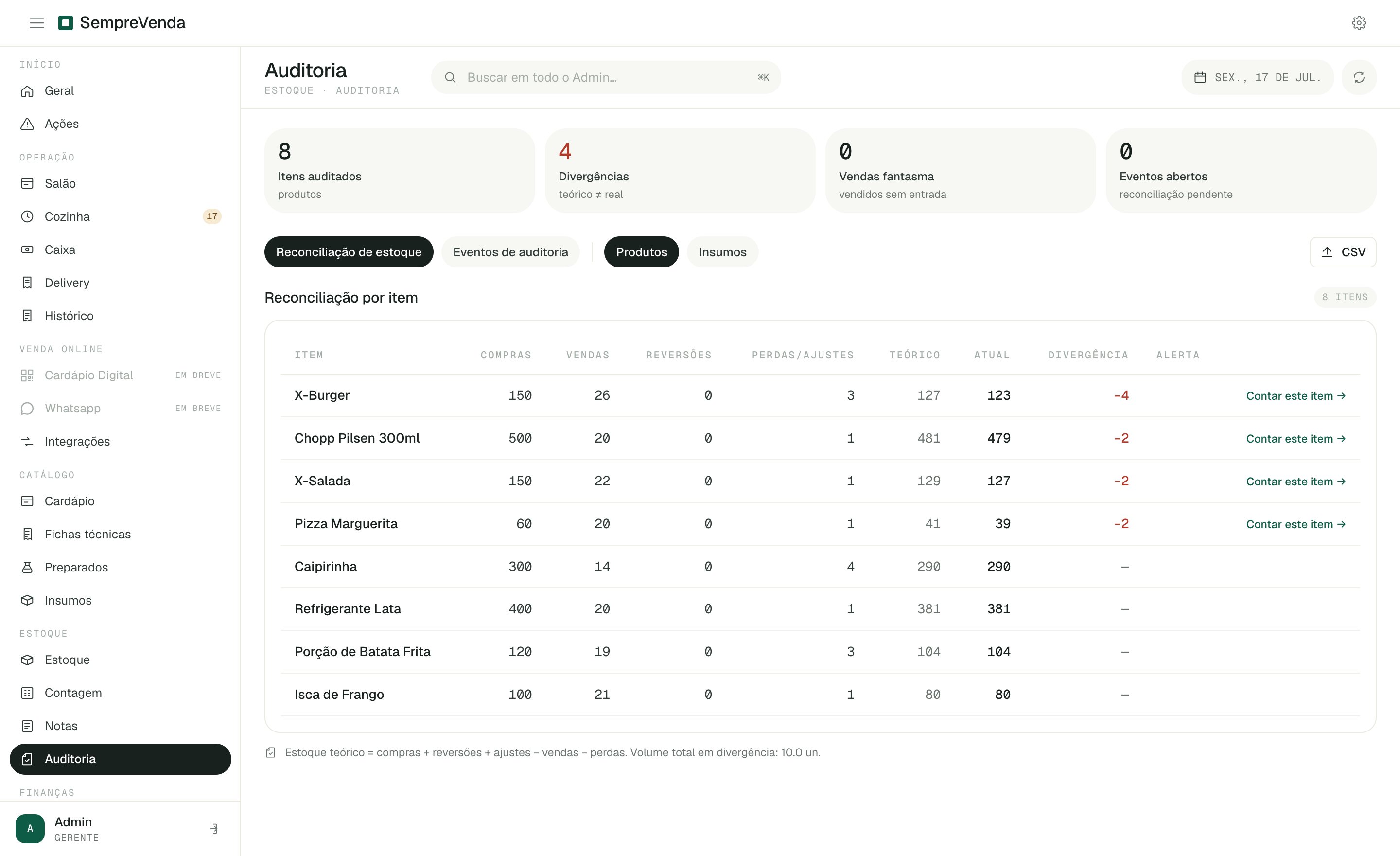This screenshot has height=856, width=1400.
Task: Click the Fichas técnicas icon
Action: pyautogui.click(x=27, y=534)
